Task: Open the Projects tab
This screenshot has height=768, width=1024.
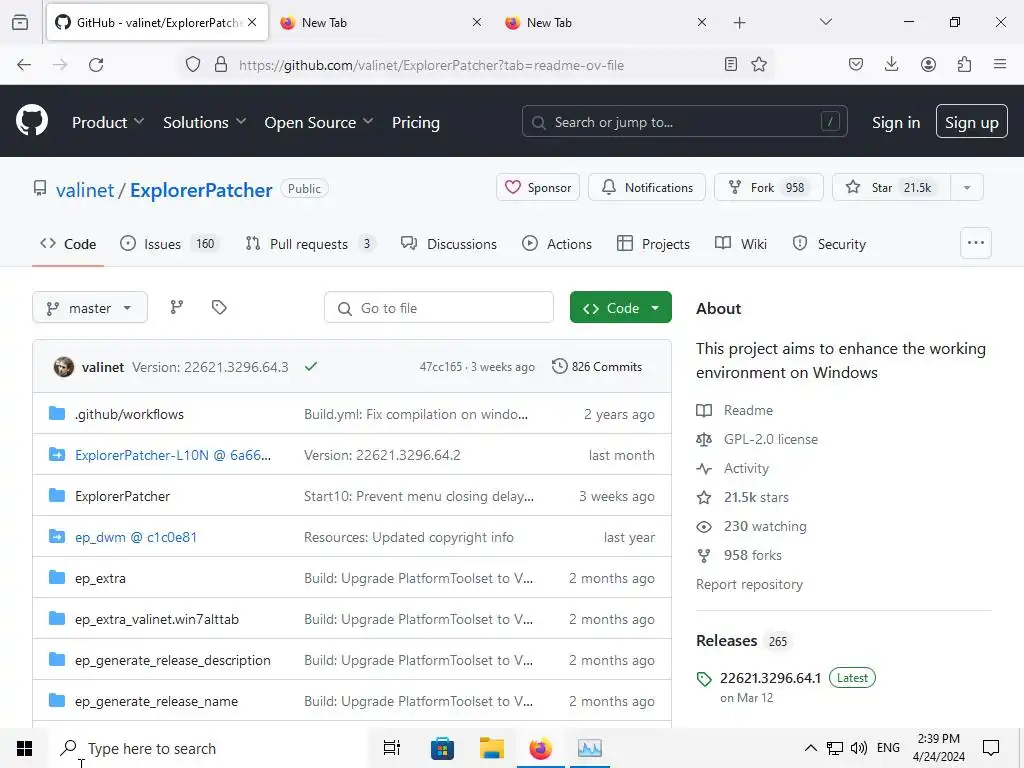Action: [x=653, y=244]
